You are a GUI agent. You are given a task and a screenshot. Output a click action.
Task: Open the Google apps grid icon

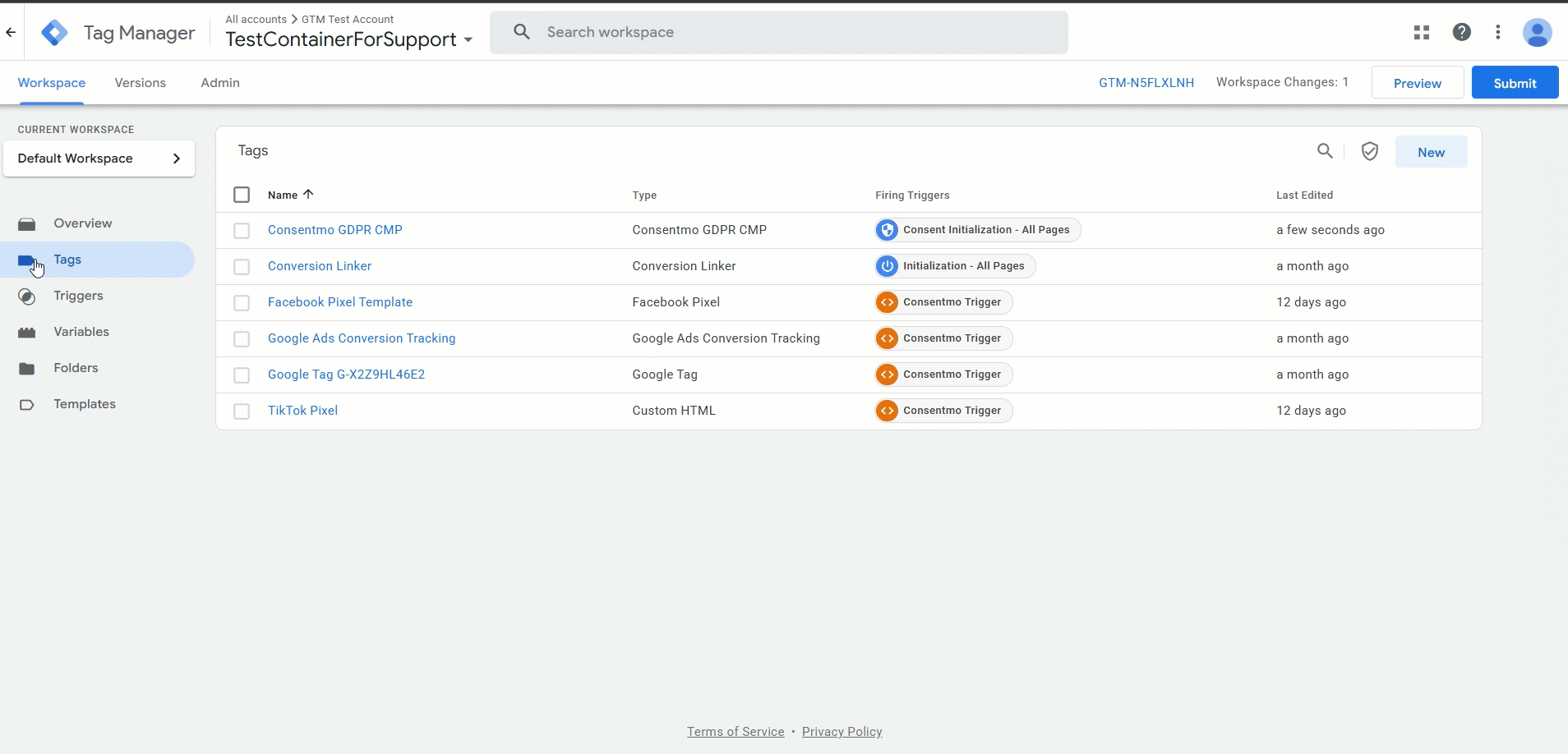(x=1422, y=32)
